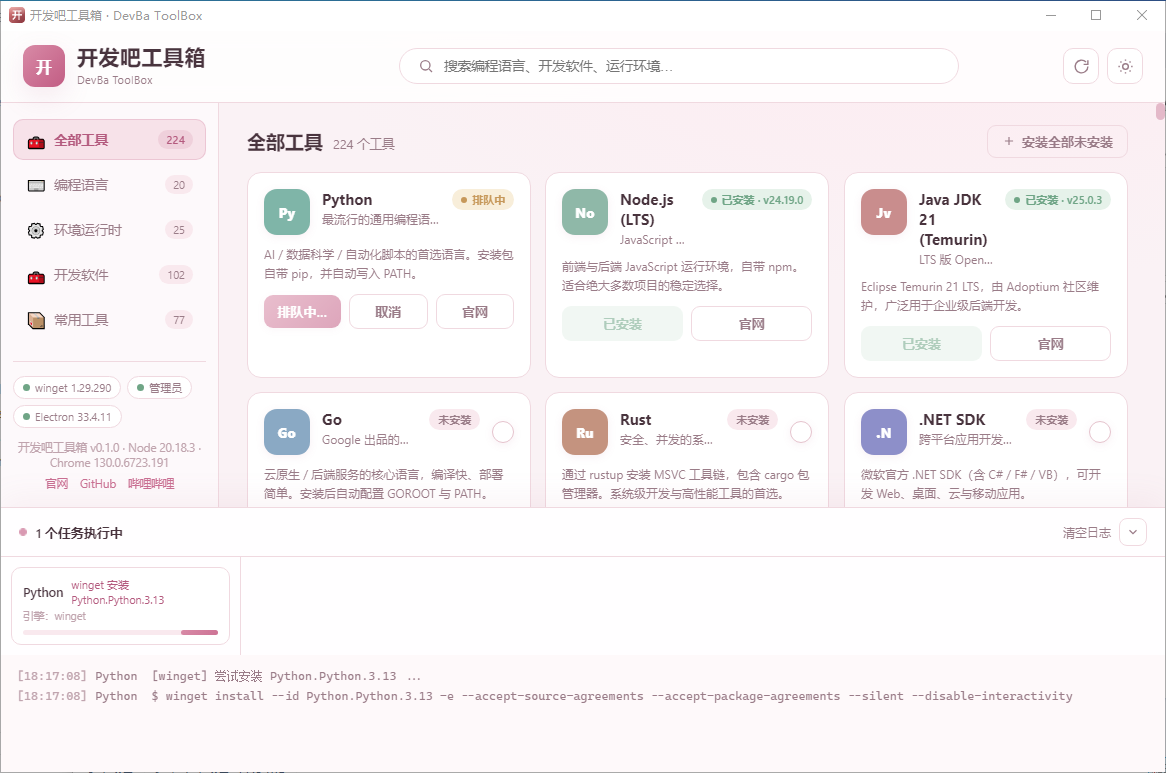The width and height of the screenshot is (1166, 773).
Task: Click the Python task progress bar
Action: (120, 633)
